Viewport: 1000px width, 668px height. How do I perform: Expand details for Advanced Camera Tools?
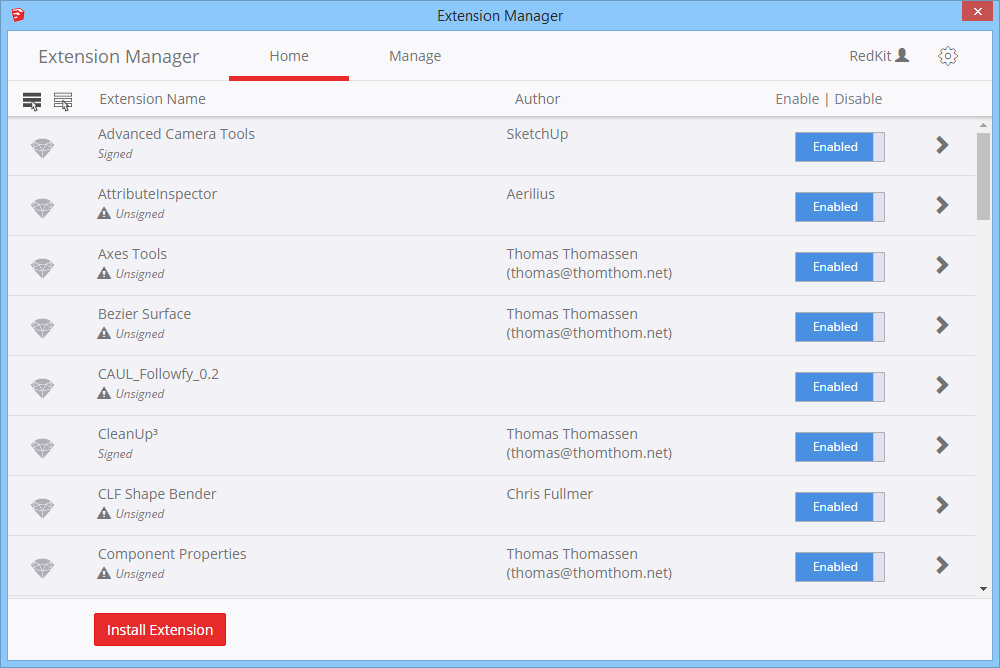click(x=942, y=145)
